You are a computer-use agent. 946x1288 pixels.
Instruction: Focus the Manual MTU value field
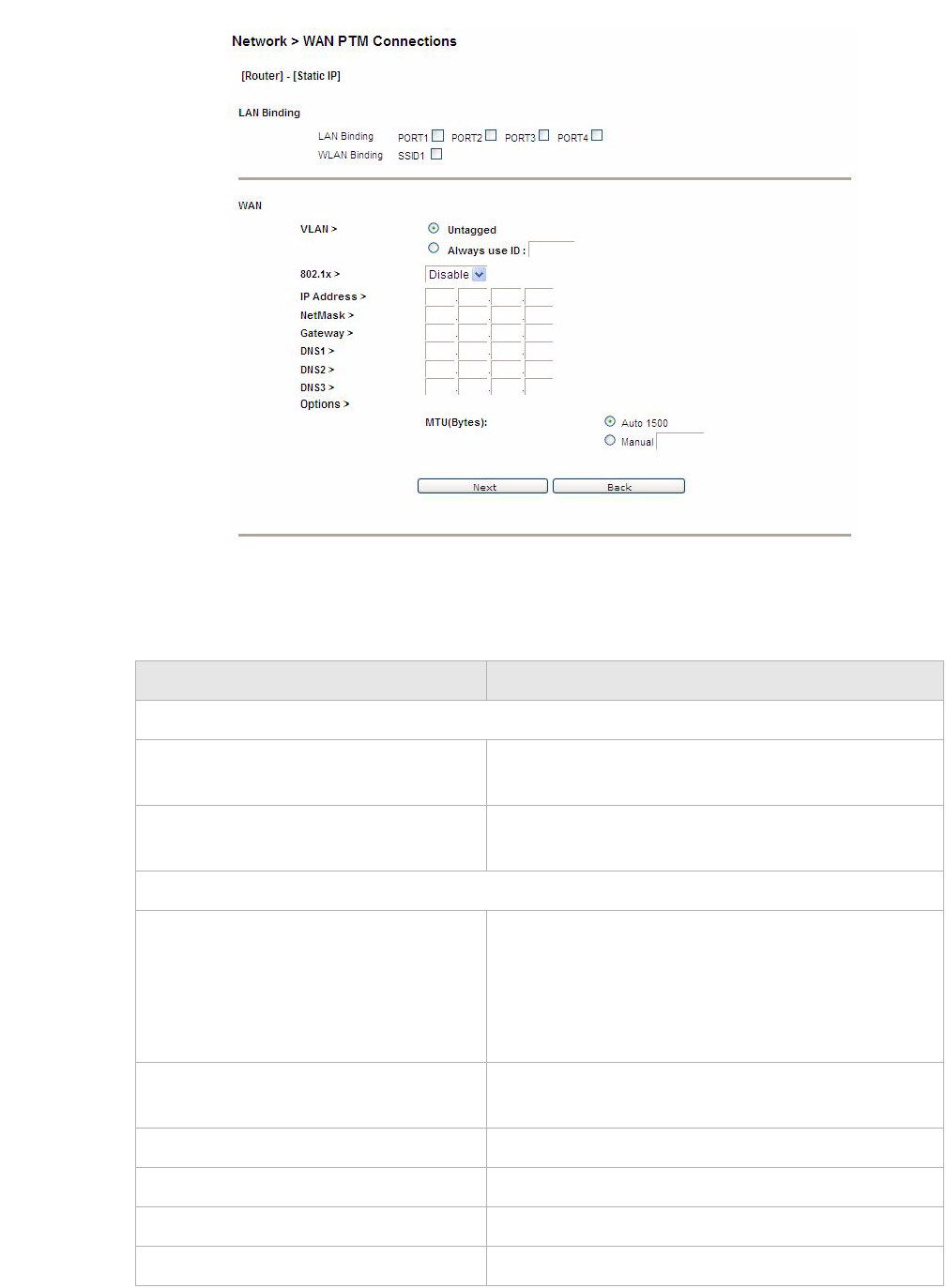pos(680,442)
